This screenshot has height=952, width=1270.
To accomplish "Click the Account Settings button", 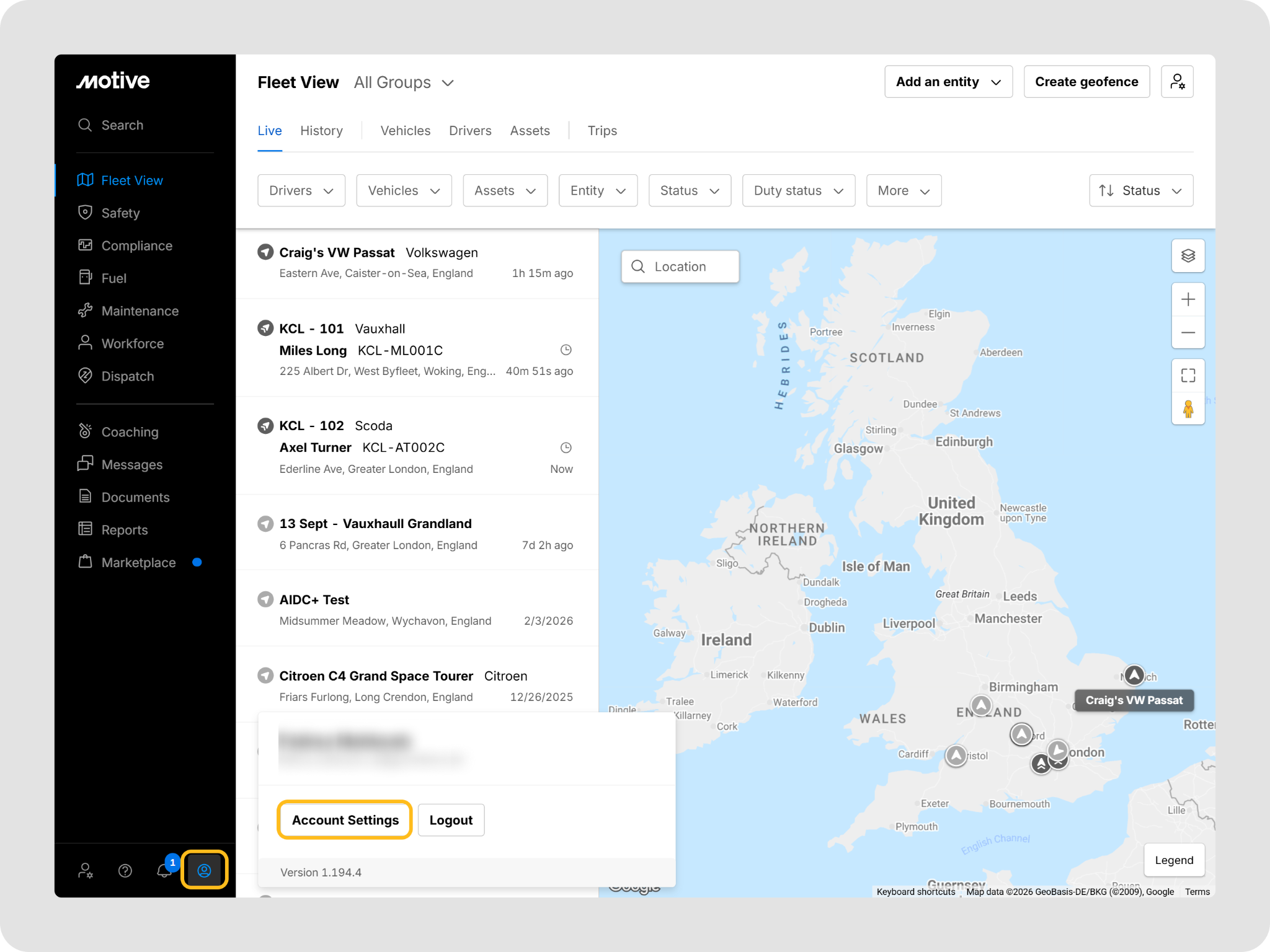I will click(x=345, y=819).
